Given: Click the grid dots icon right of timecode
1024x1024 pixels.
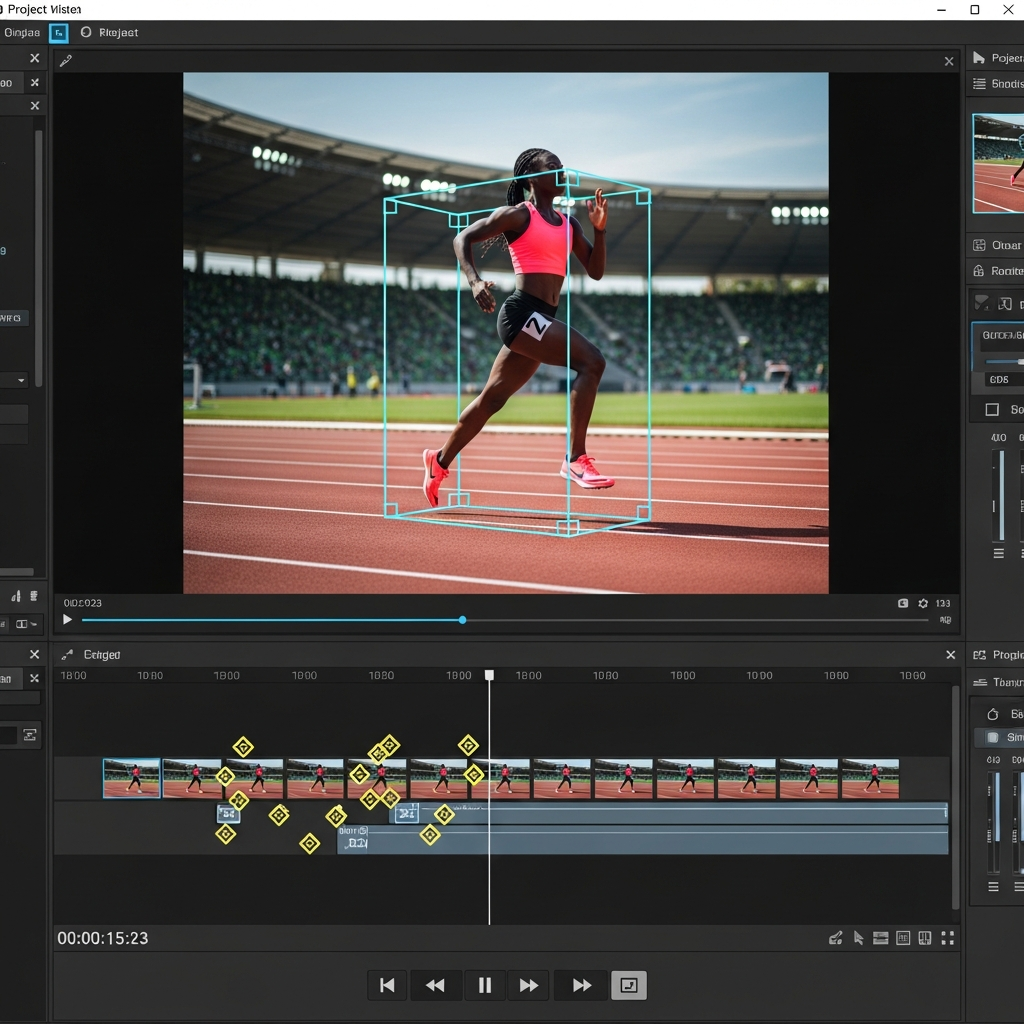Looking at the screenshot, I should click(x=947, y=938).
